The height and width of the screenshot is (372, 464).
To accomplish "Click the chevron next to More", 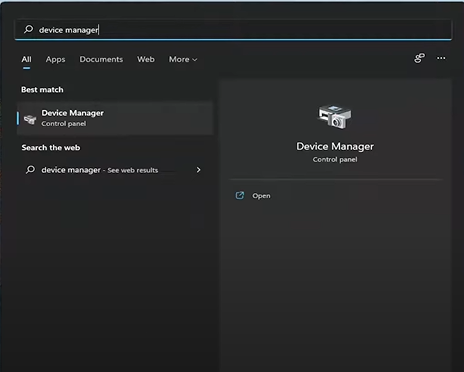I will 195,60.
